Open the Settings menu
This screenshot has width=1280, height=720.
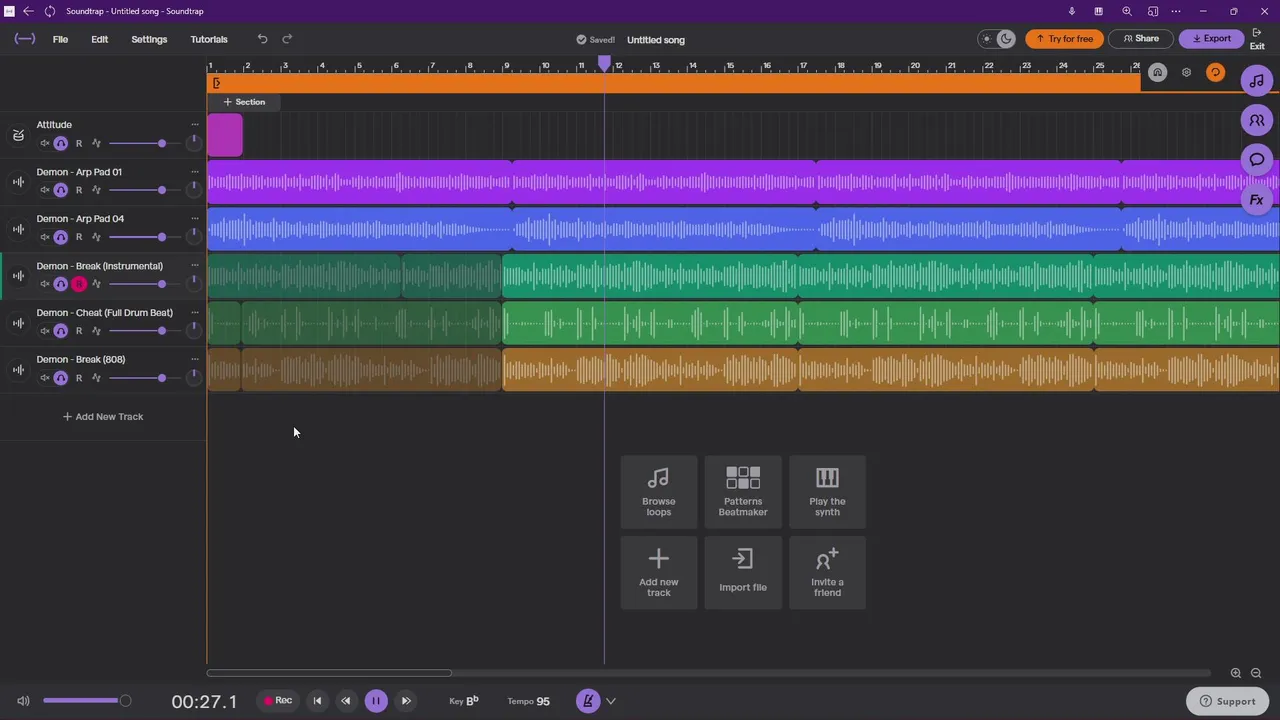pyautogui.click(x=149, y=39)
